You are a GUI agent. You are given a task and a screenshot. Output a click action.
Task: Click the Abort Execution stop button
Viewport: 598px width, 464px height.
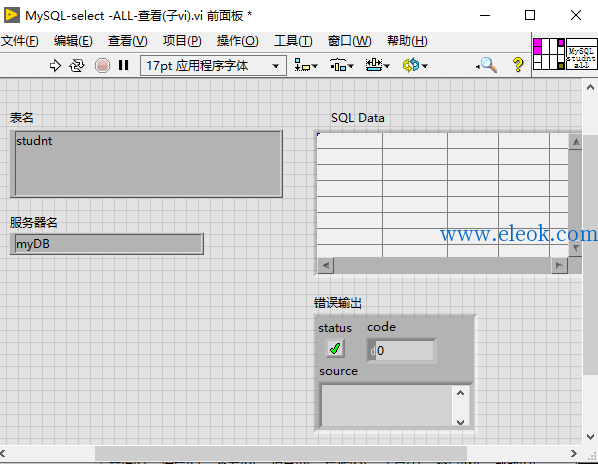click(102, 66)
